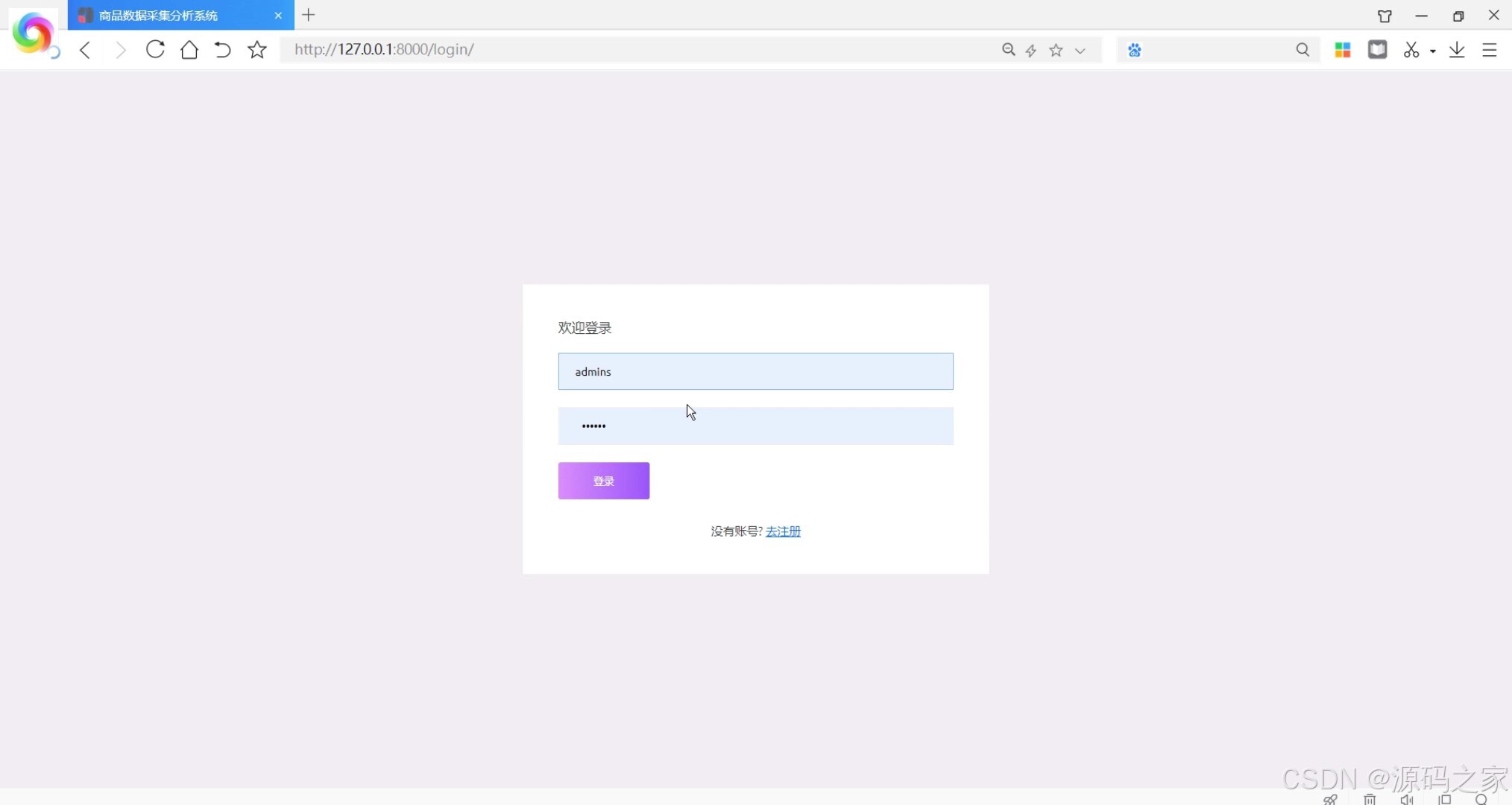The image size is (1512, 805).
Task: Click the scissors screenshot tool
Action: pyautogui.click(x=1411, y=49)
